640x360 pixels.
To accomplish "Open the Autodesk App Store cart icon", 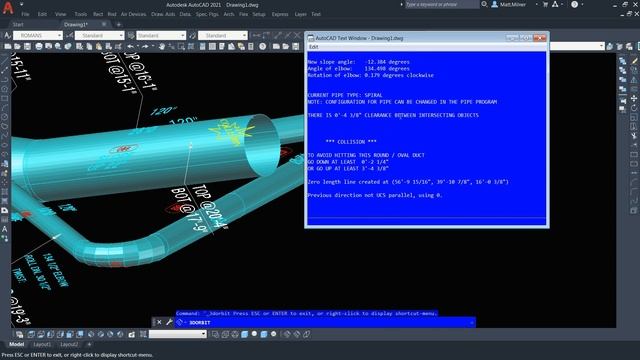I will click(545, 4).
